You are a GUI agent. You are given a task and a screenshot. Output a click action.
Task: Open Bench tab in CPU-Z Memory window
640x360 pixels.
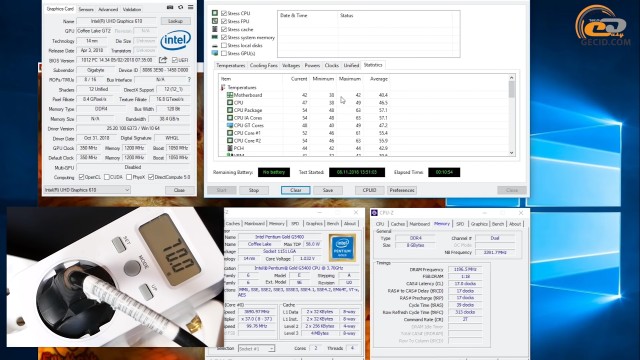(498, 224)
